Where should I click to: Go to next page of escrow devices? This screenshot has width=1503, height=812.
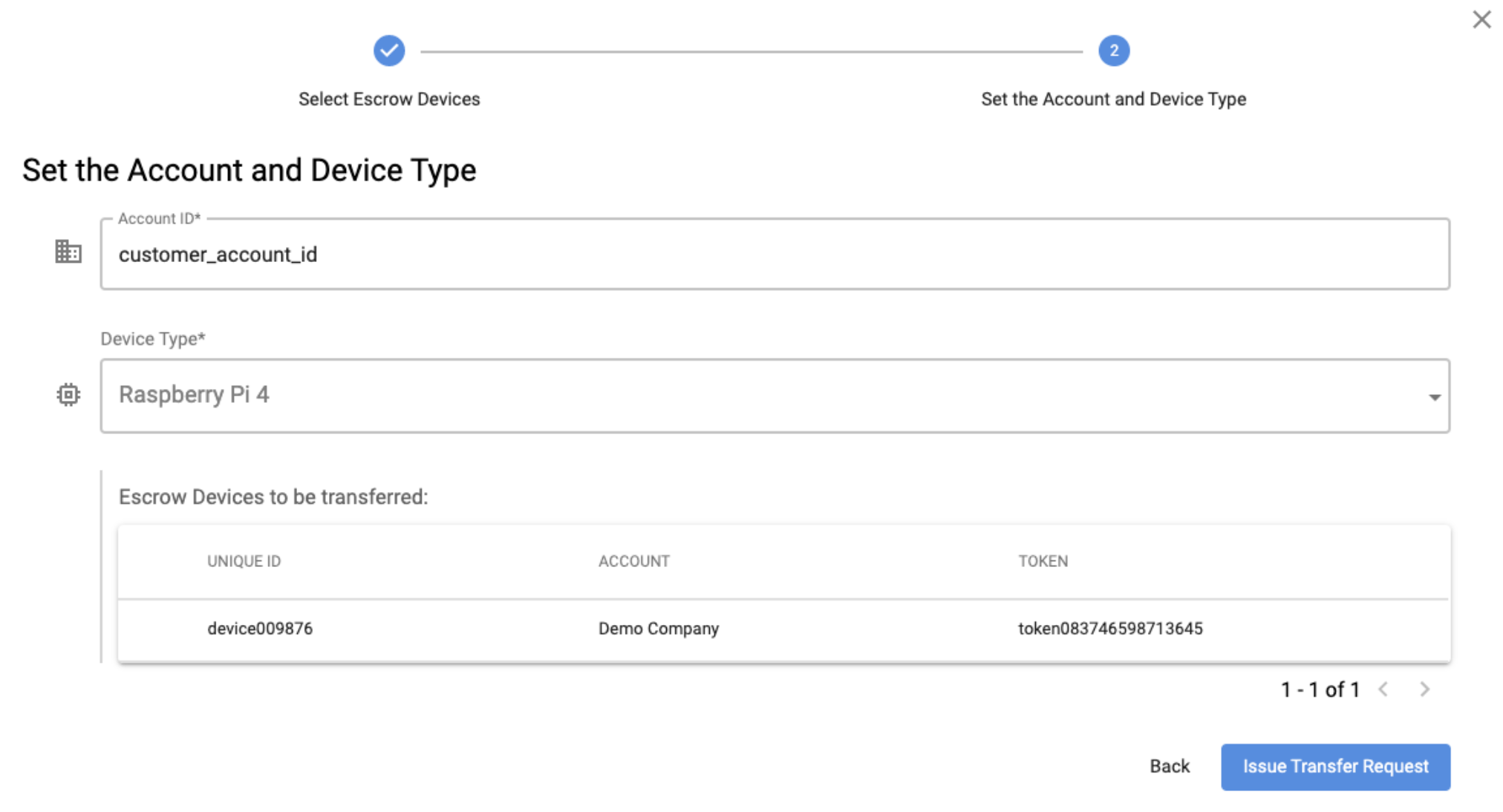pos(1424,689)
